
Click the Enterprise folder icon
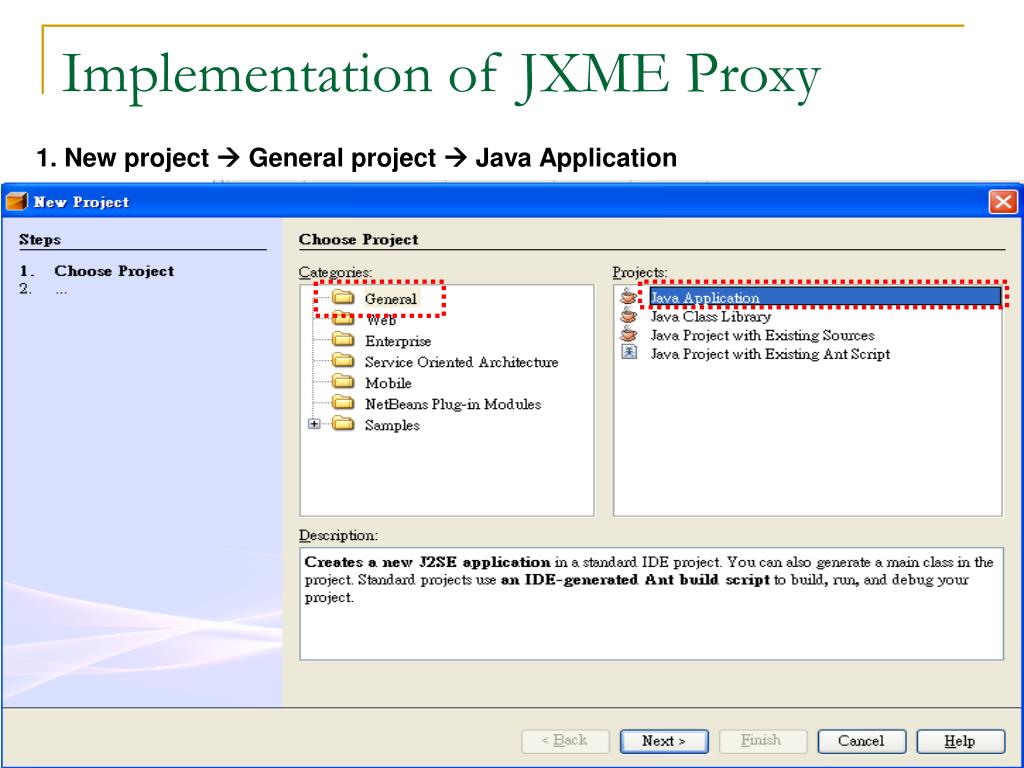click(x=343, y=340)
